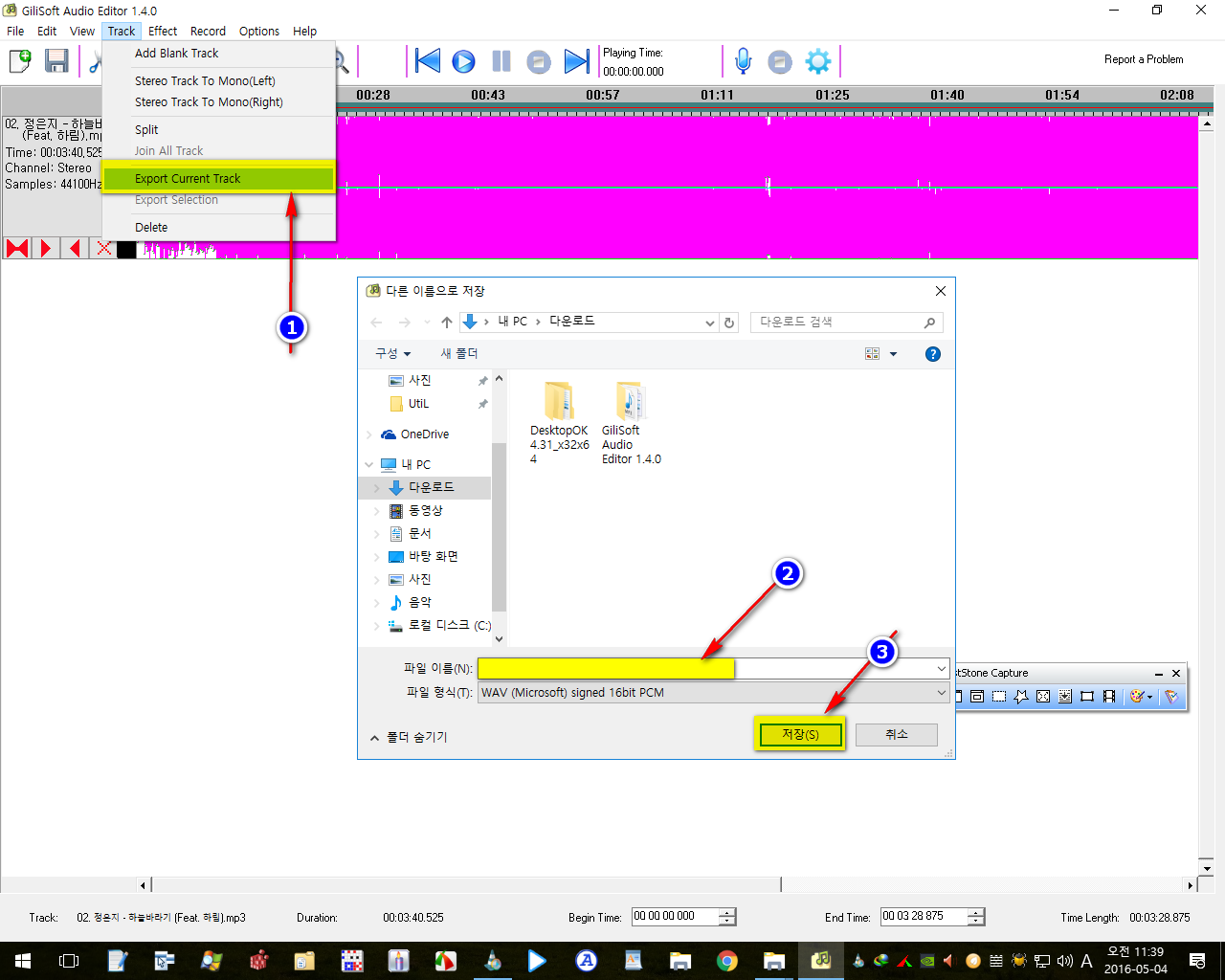This screenshot has height=980, width=1225.
Task: Click the red right-pointing triangle track icon
Action: click(45, 249)
